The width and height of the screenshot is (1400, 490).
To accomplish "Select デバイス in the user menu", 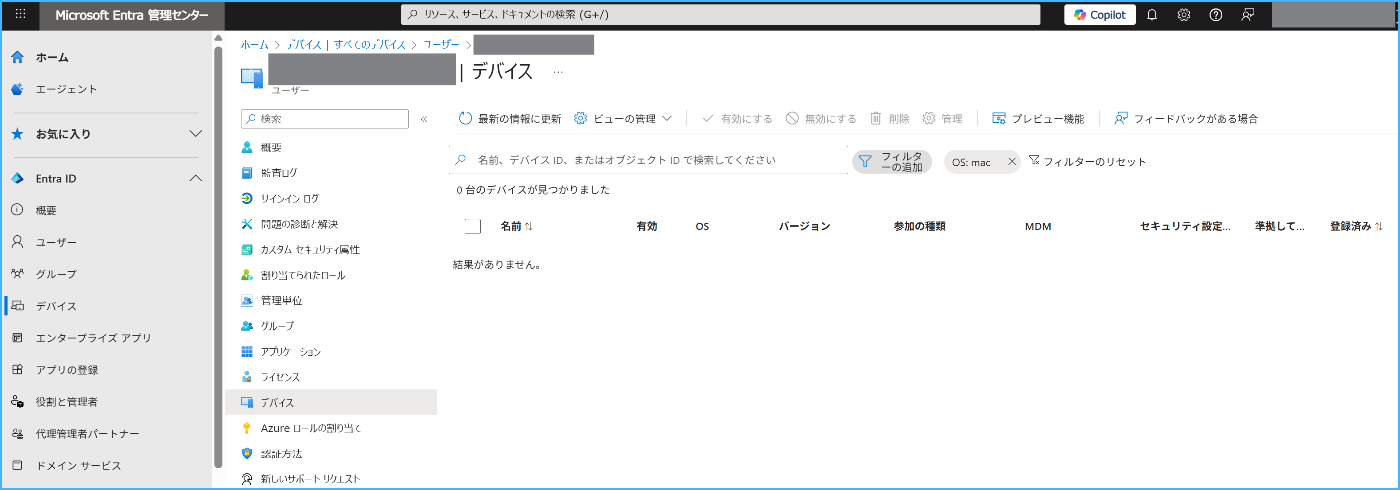I will tap(331, 402).
